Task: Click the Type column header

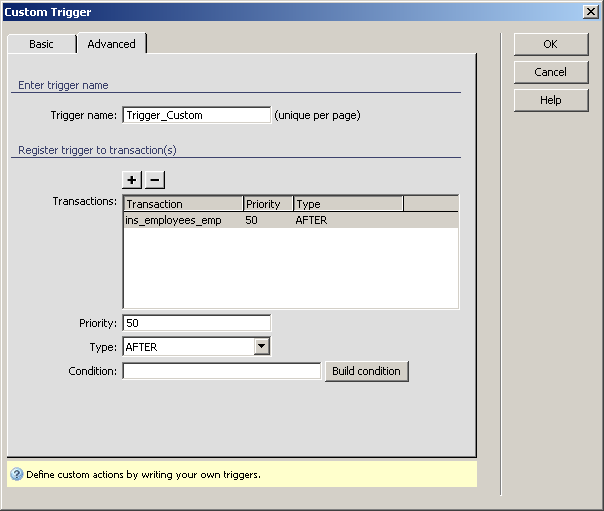Action: click(347, 204)
